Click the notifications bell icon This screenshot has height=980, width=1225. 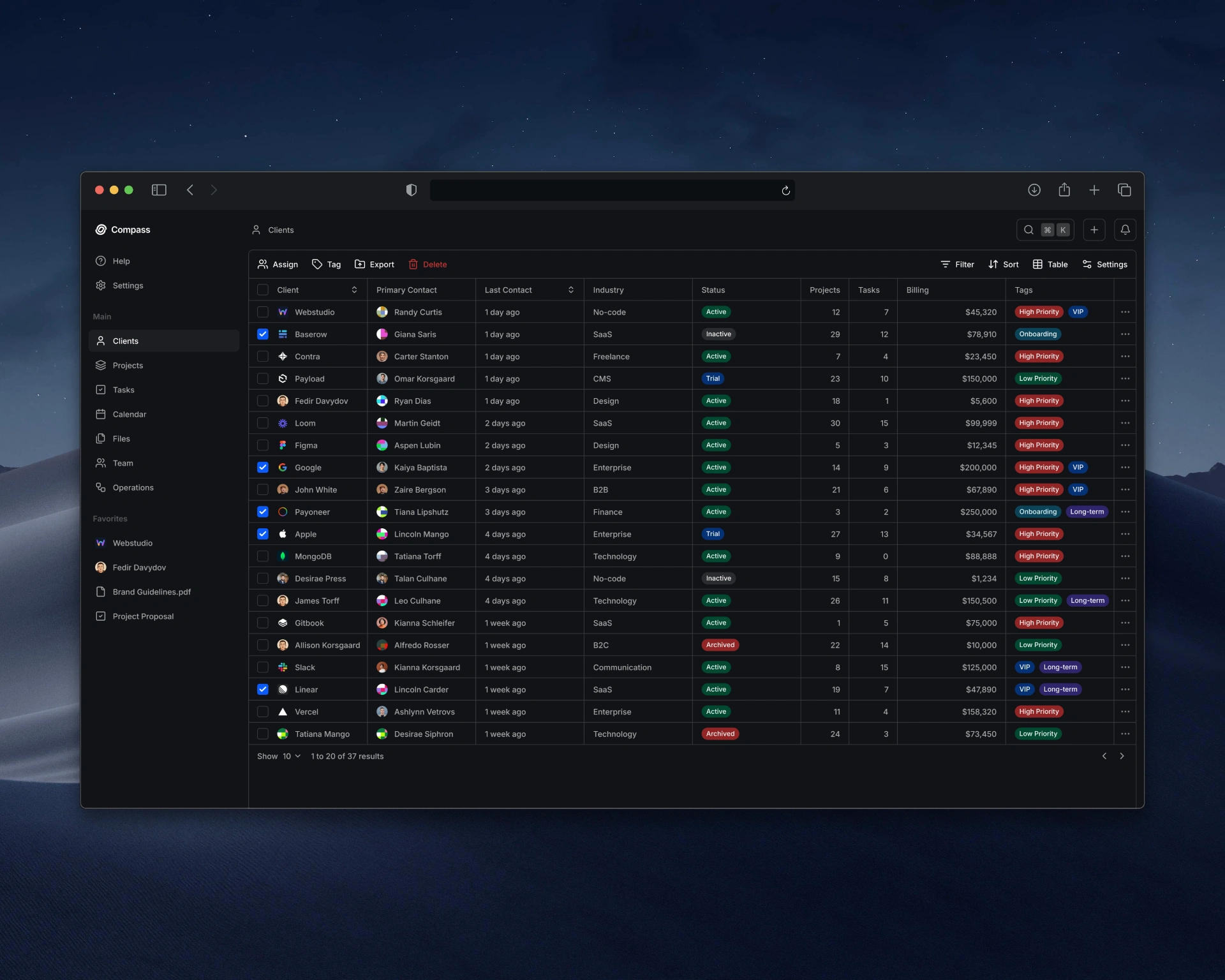coord(1125,230)
